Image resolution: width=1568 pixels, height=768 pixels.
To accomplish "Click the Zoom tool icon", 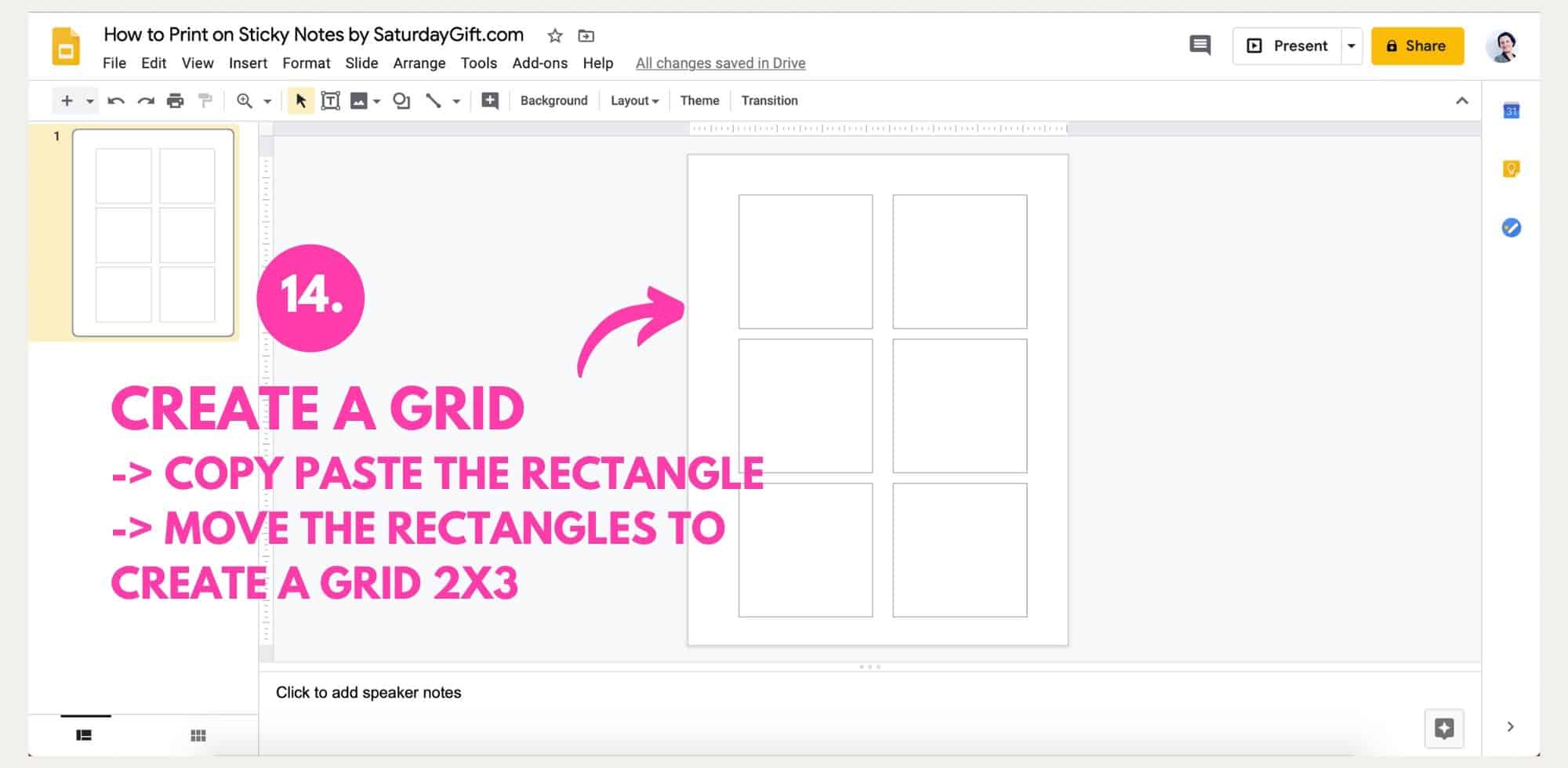I will tap(244, 100).
